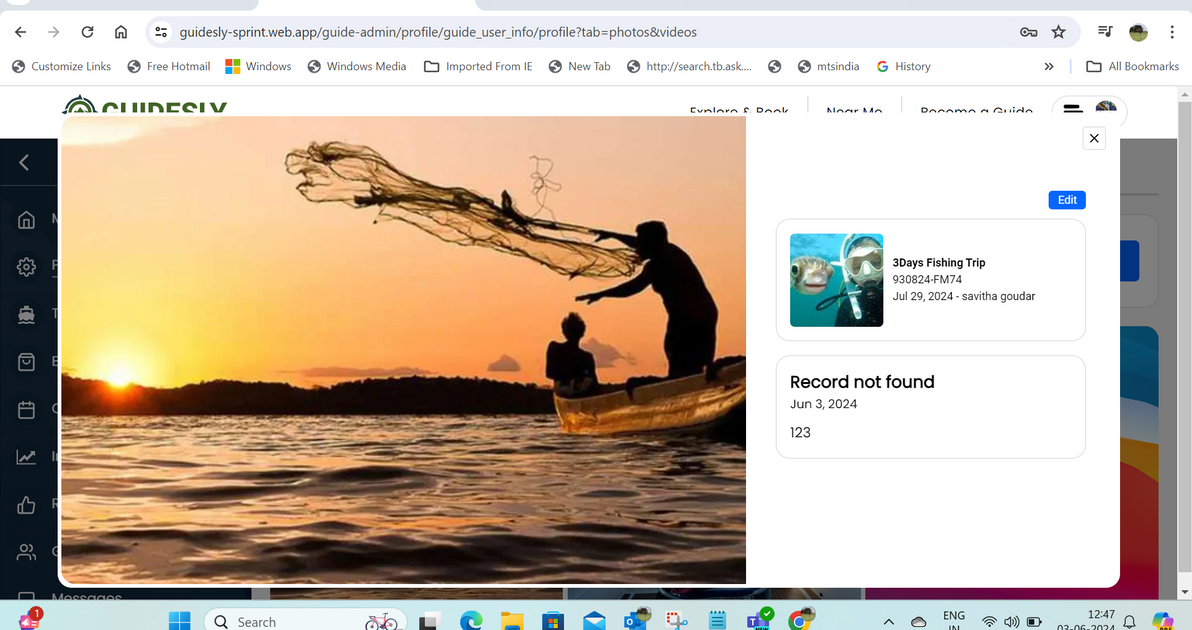Open the boat icon in the sidebar

[x=27, y=314]
